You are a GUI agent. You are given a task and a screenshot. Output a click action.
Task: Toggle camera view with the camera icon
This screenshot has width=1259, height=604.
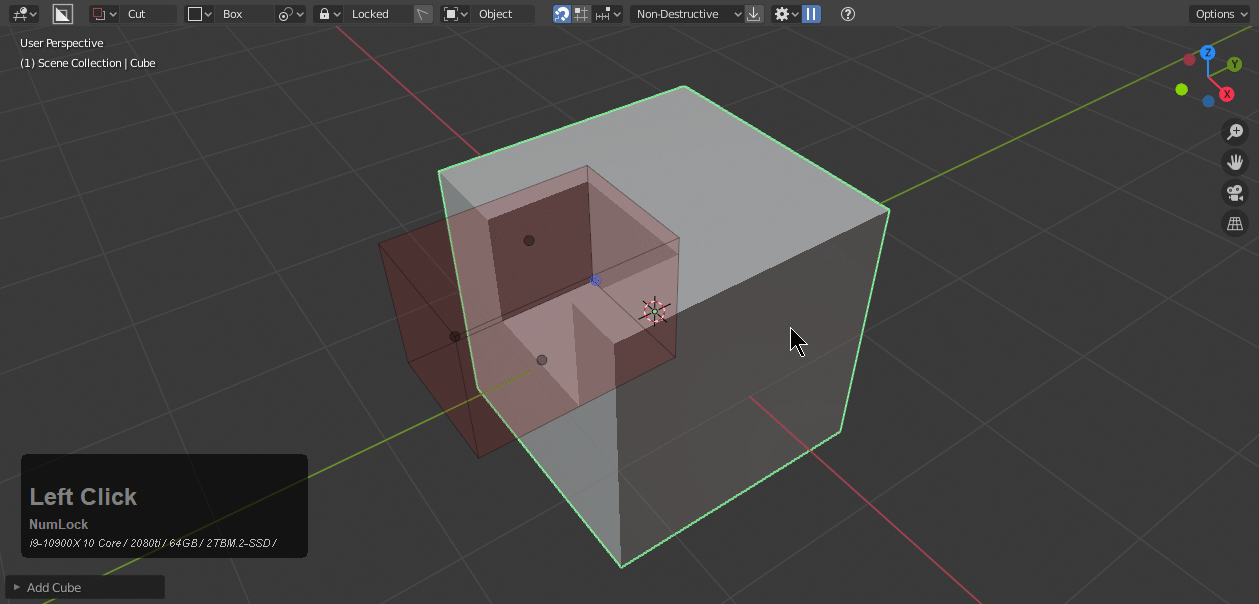click(x=1236, y=193)
